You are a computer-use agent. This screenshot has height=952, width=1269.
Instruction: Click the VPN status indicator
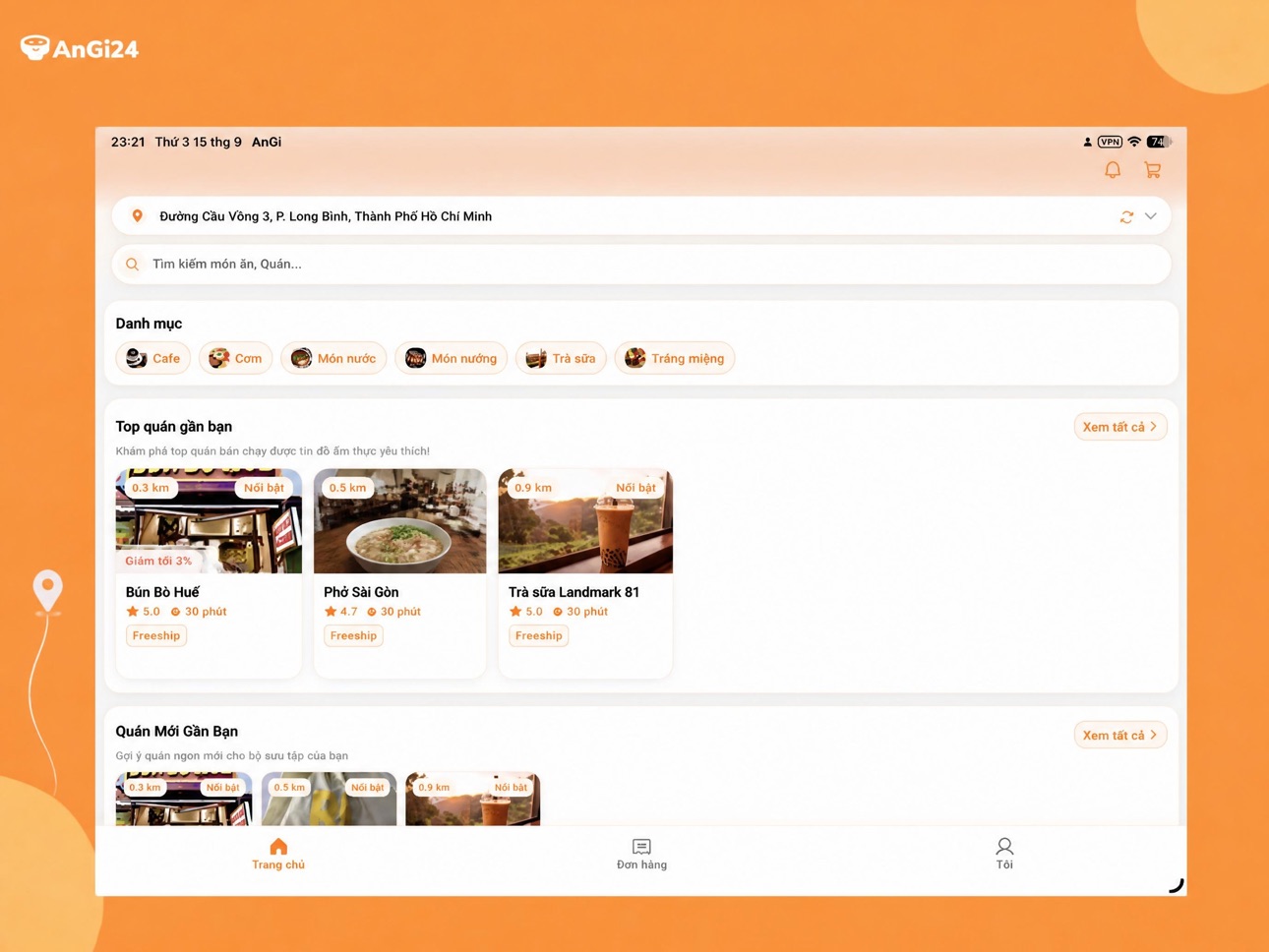click(1110, 142)
